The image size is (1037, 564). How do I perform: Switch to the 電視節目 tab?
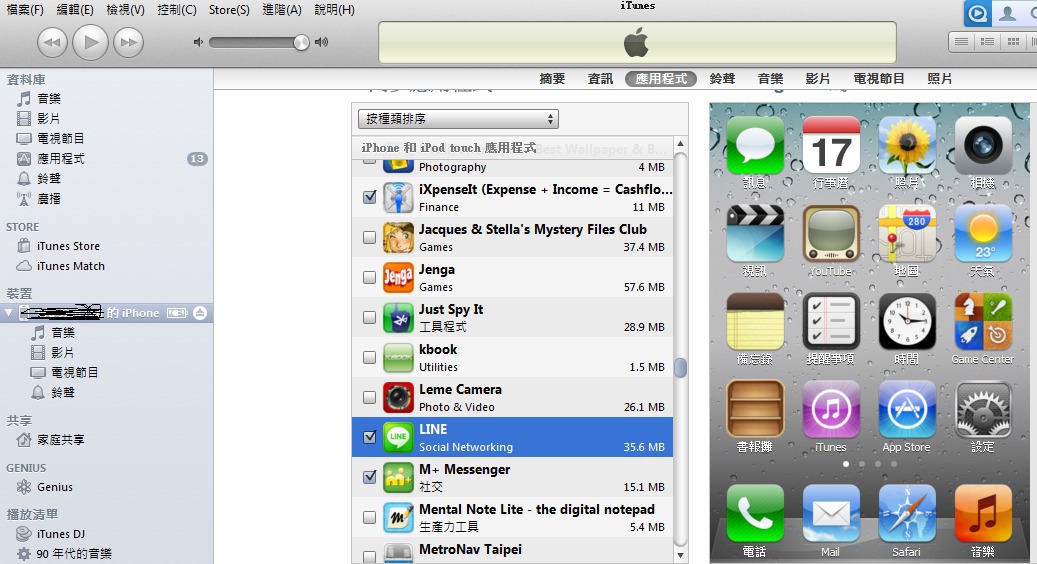[x=879, y=79]
